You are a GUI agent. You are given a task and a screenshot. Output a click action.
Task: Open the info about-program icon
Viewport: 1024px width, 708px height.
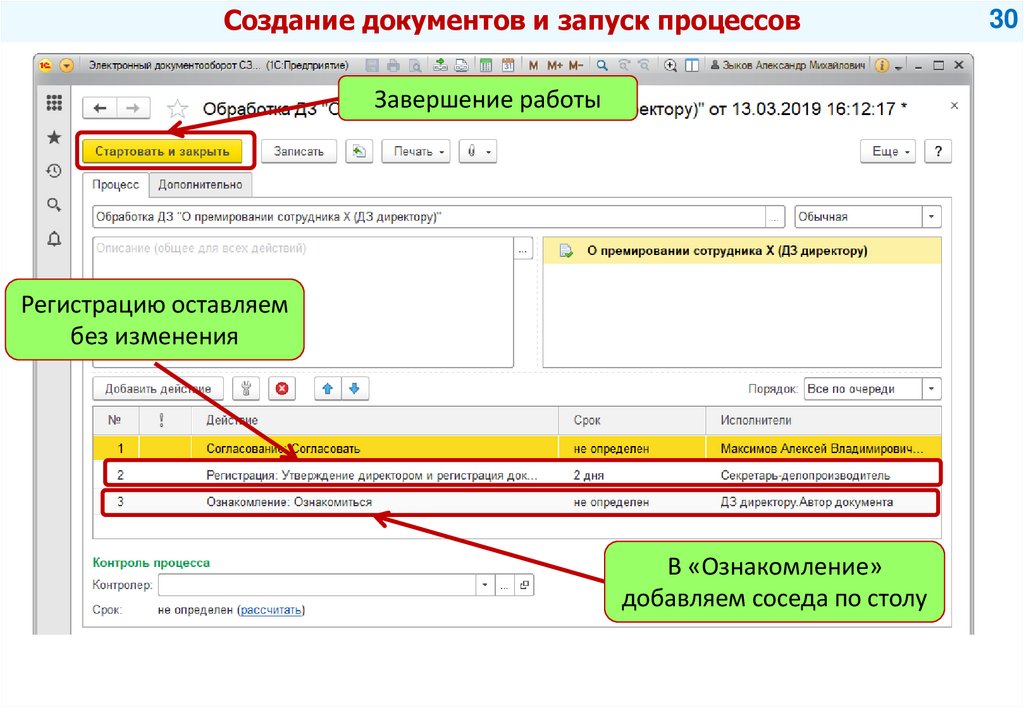coord(882,65)
